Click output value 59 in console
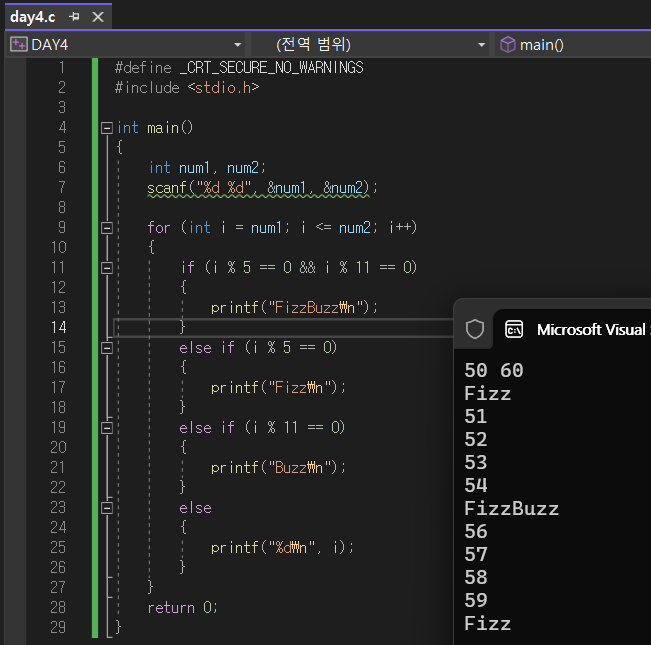Image resolution: width=651 pixels, height=645 pixels. [476, 601]
